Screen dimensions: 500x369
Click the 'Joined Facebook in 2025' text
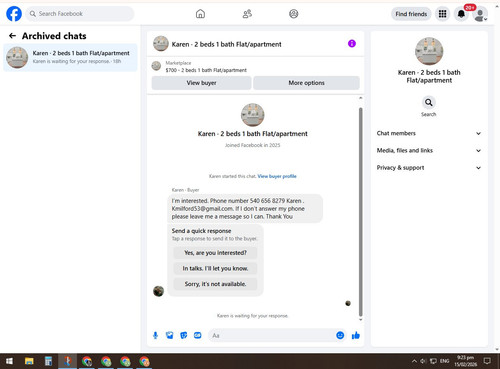click(x=253, y=145)
